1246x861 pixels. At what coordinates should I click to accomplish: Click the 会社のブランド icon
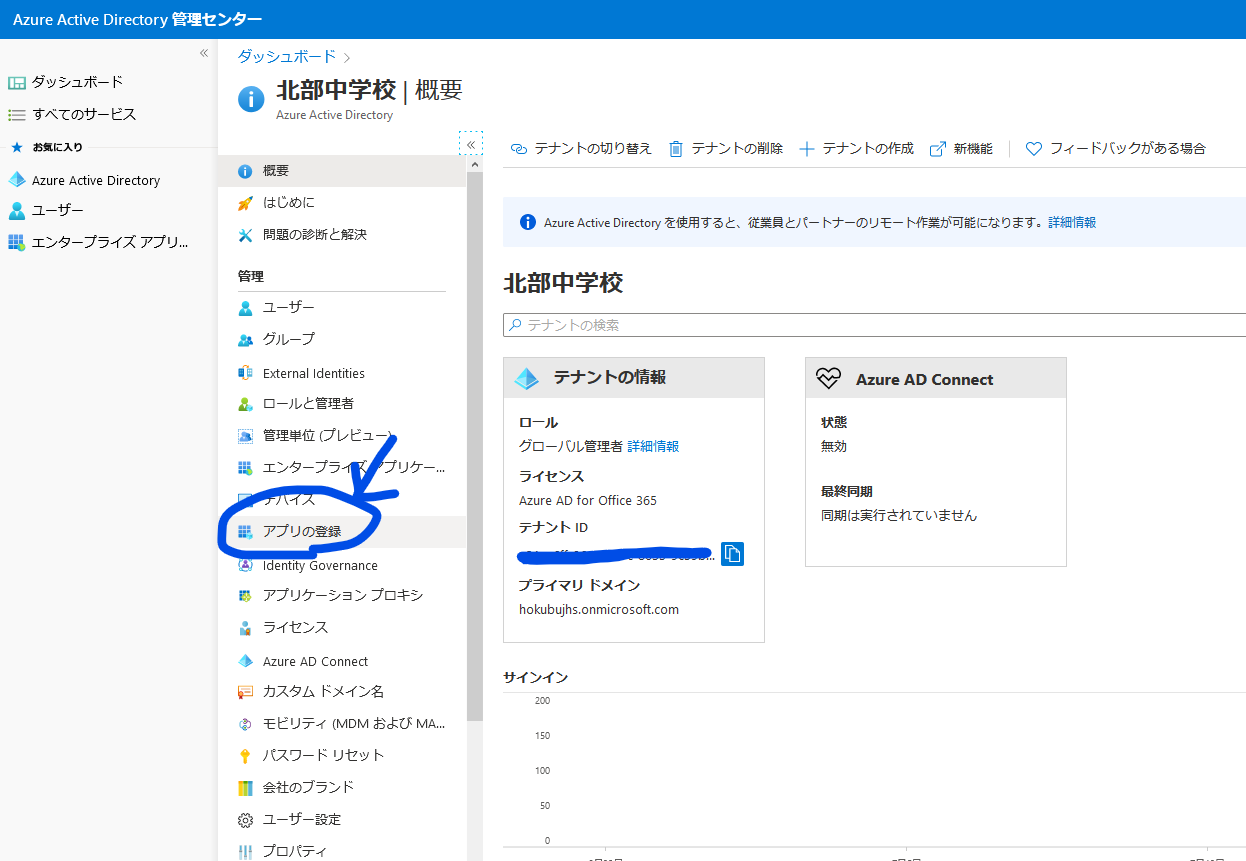pos(245,788)
